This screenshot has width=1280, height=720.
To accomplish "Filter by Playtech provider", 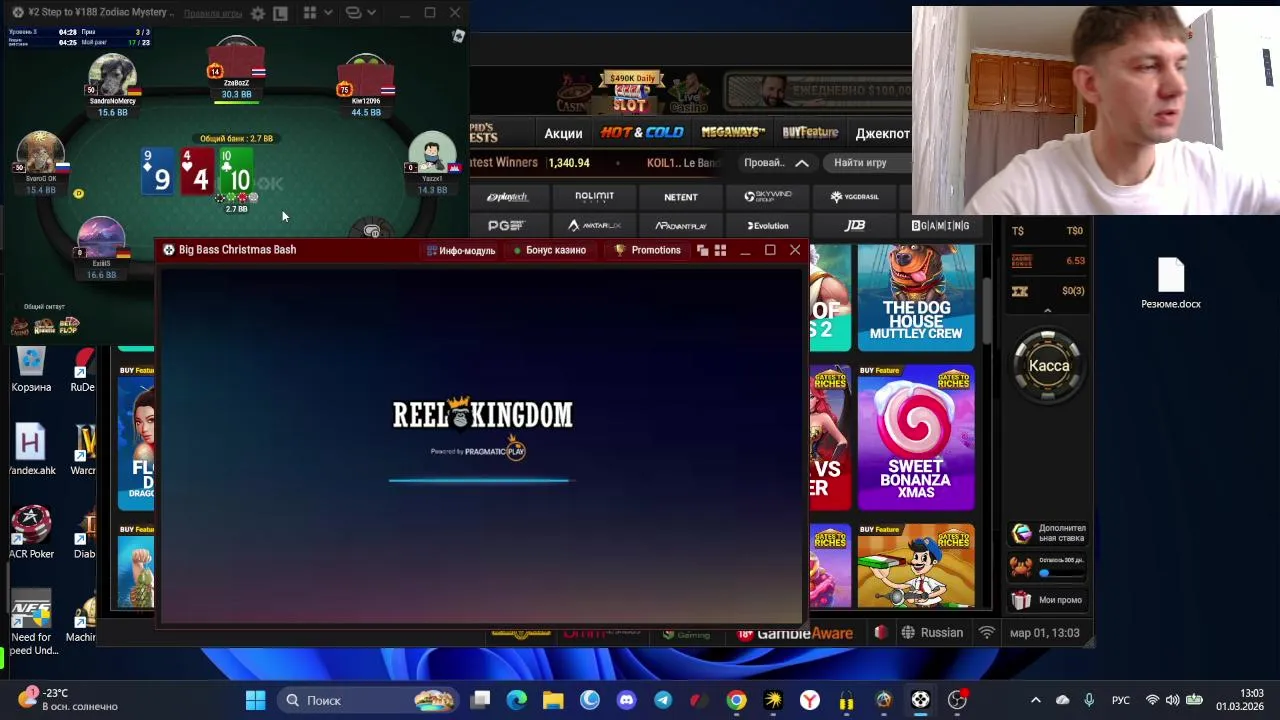I will click(507, 197).
